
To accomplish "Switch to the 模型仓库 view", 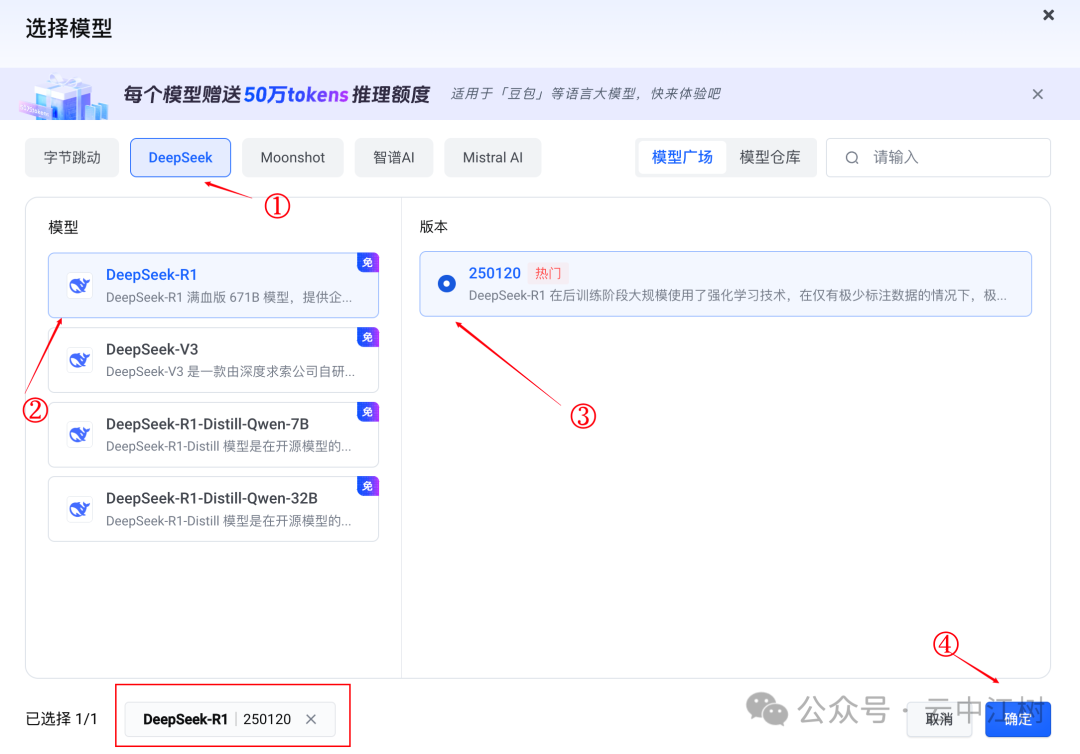I will (770, 158).
